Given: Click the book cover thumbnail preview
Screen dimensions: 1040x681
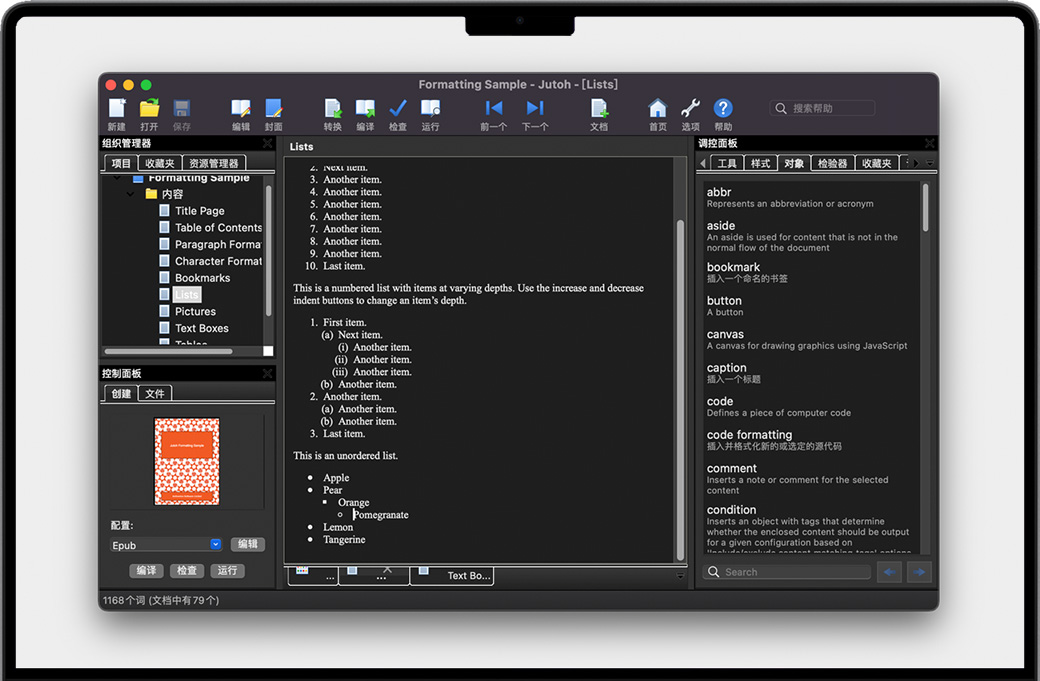Looking at the screenshot, I should pos(187,461).
